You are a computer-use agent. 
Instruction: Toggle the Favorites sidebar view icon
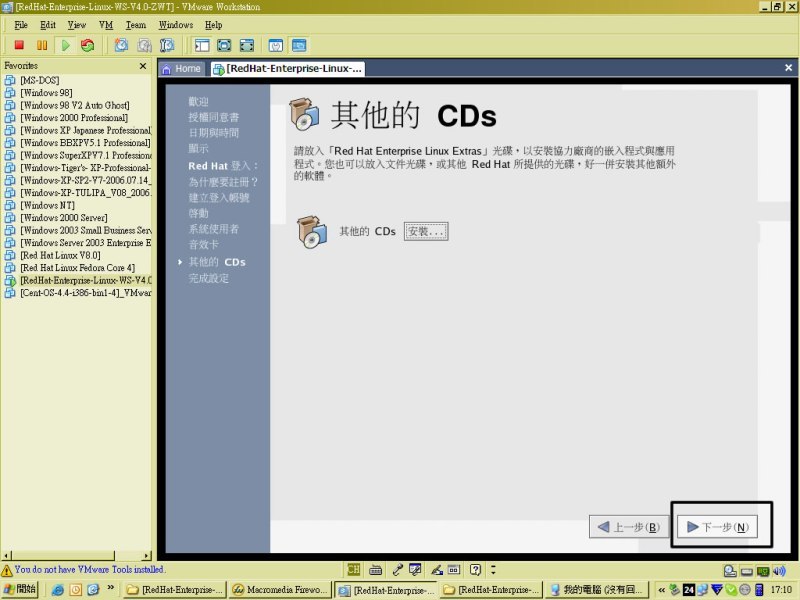click(x=201, y=45)
